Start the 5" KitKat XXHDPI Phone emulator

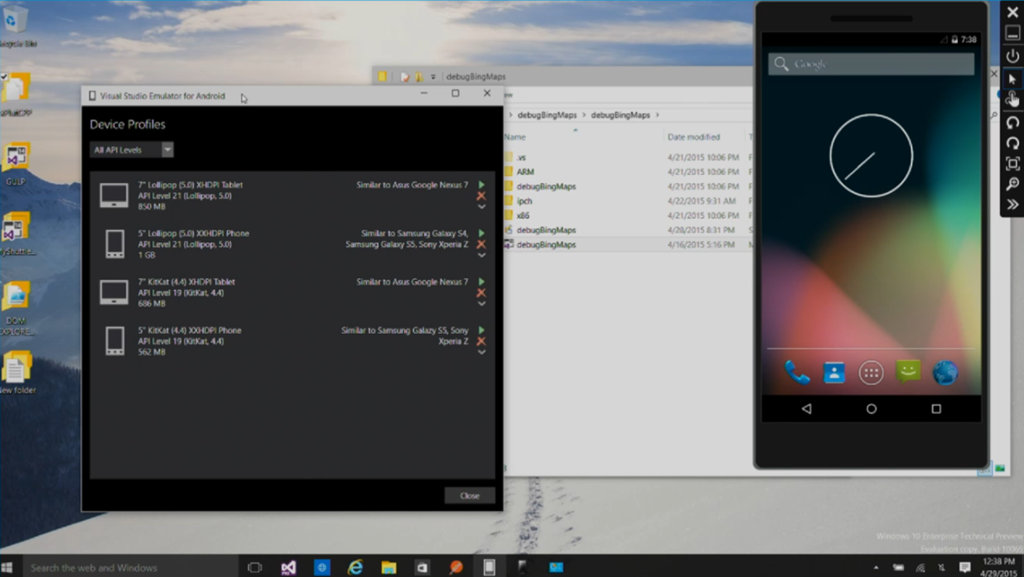[481, 330]
